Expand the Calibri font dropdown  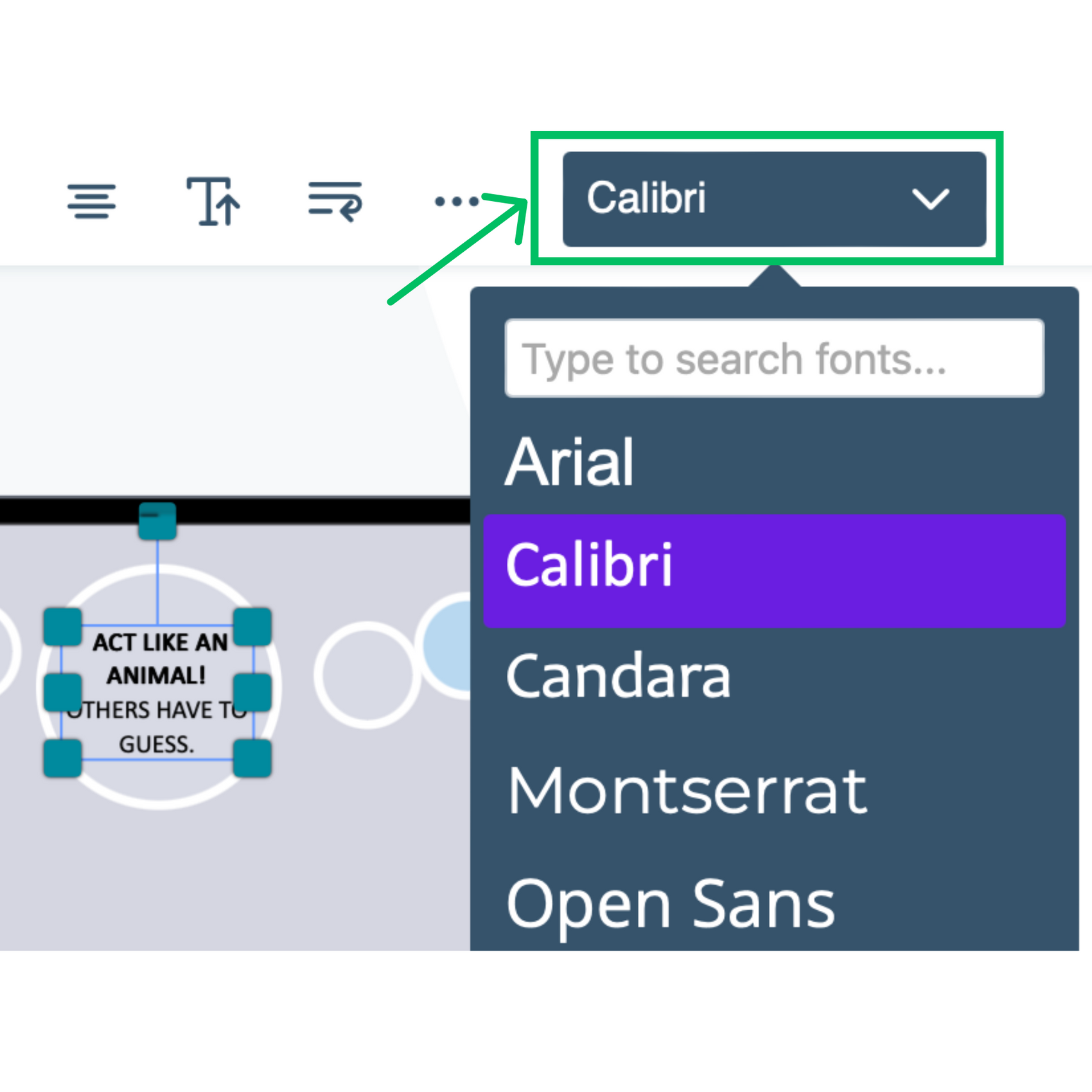click(774, 199)
